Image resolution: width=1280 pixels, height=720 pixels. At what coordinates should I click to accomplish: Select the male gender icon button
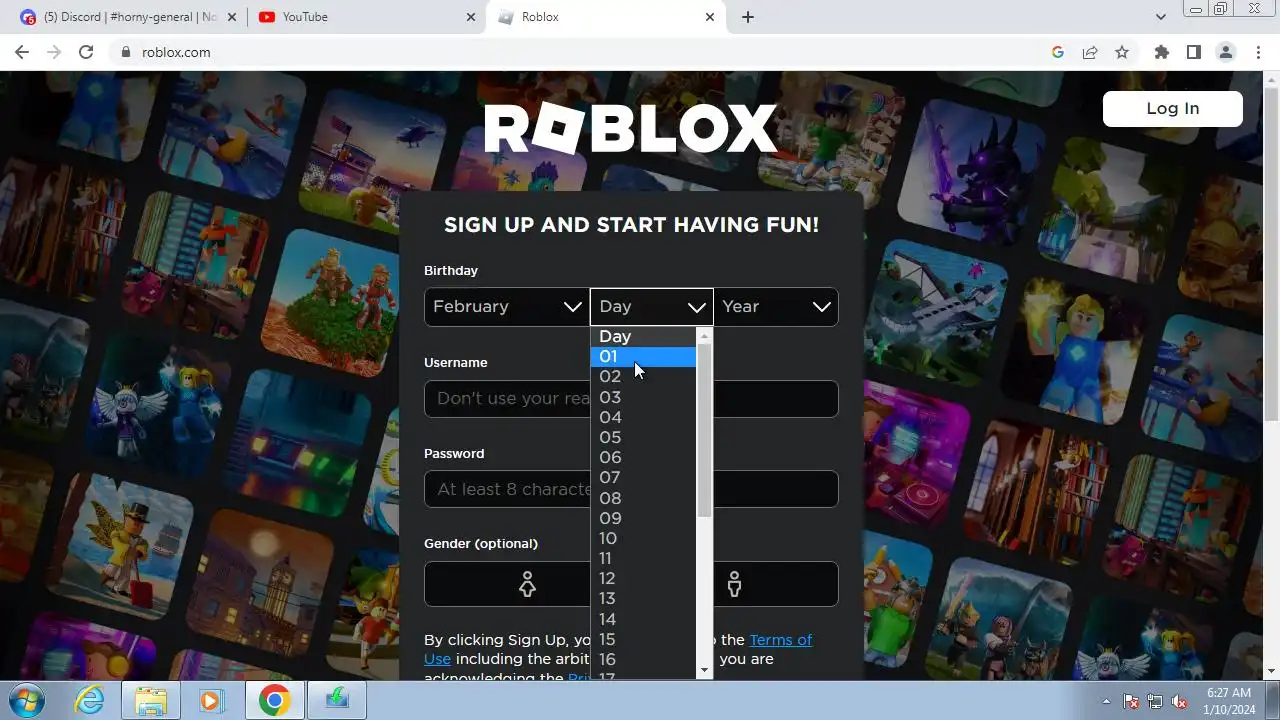(x=734, y=584)
